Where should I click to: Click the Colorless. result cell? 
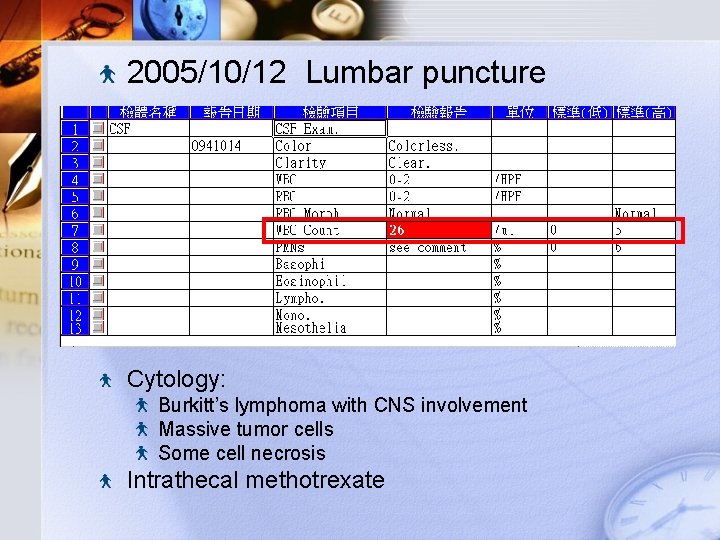pos(439,146)
